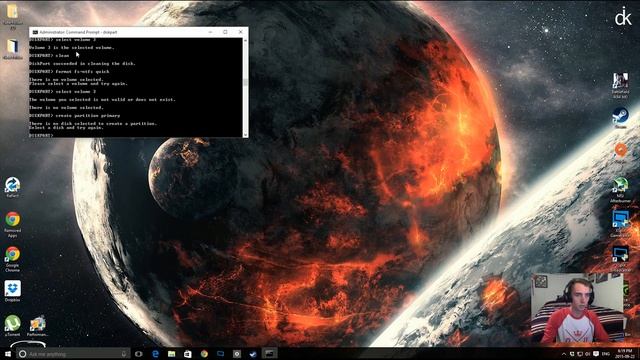Minimize the Command Prompt window

click(x=211, y=32)
